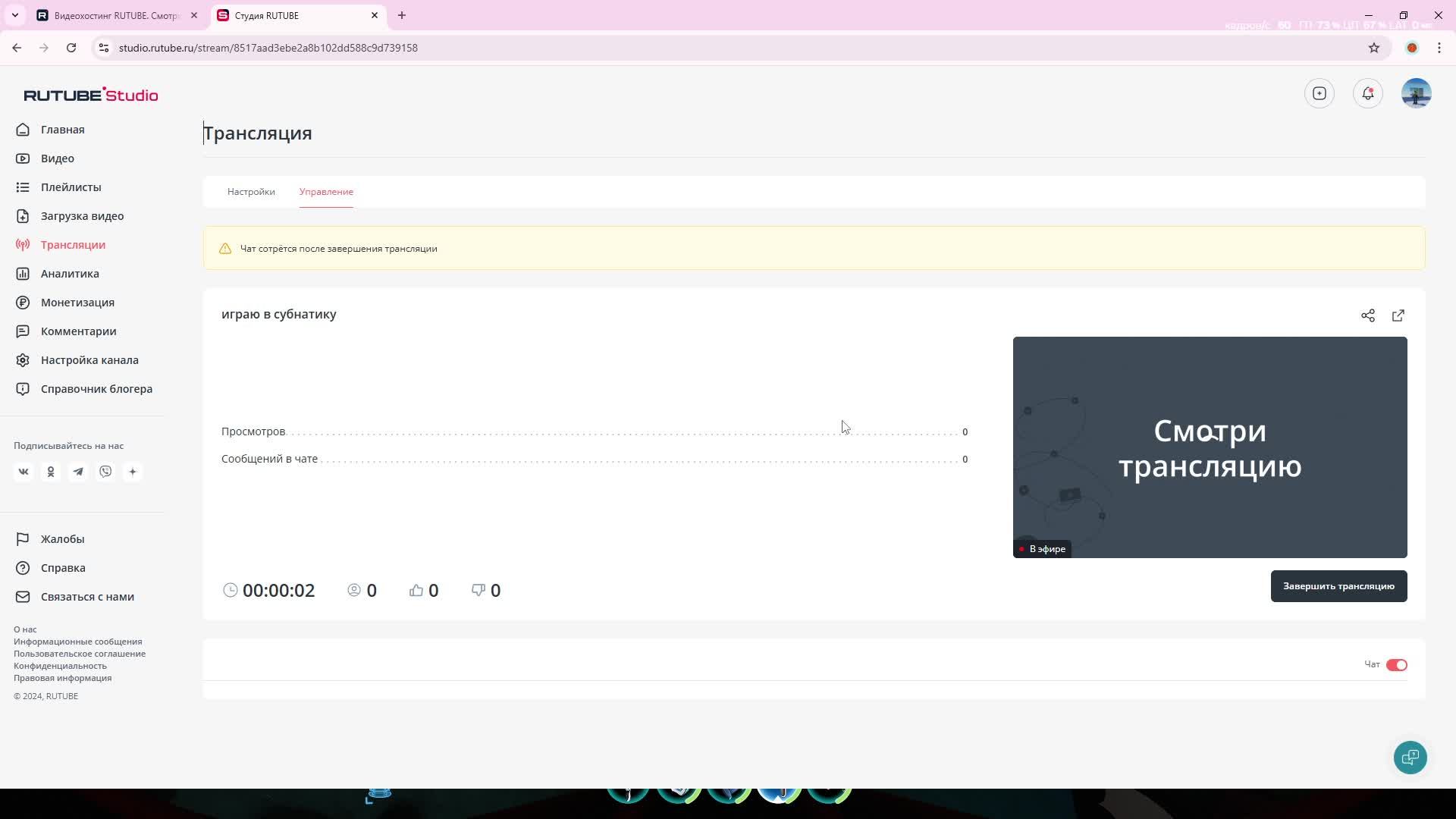Viewport: 1456px width, 819px height.
Task: Open Справочник блогера
Action: point(84,389)
